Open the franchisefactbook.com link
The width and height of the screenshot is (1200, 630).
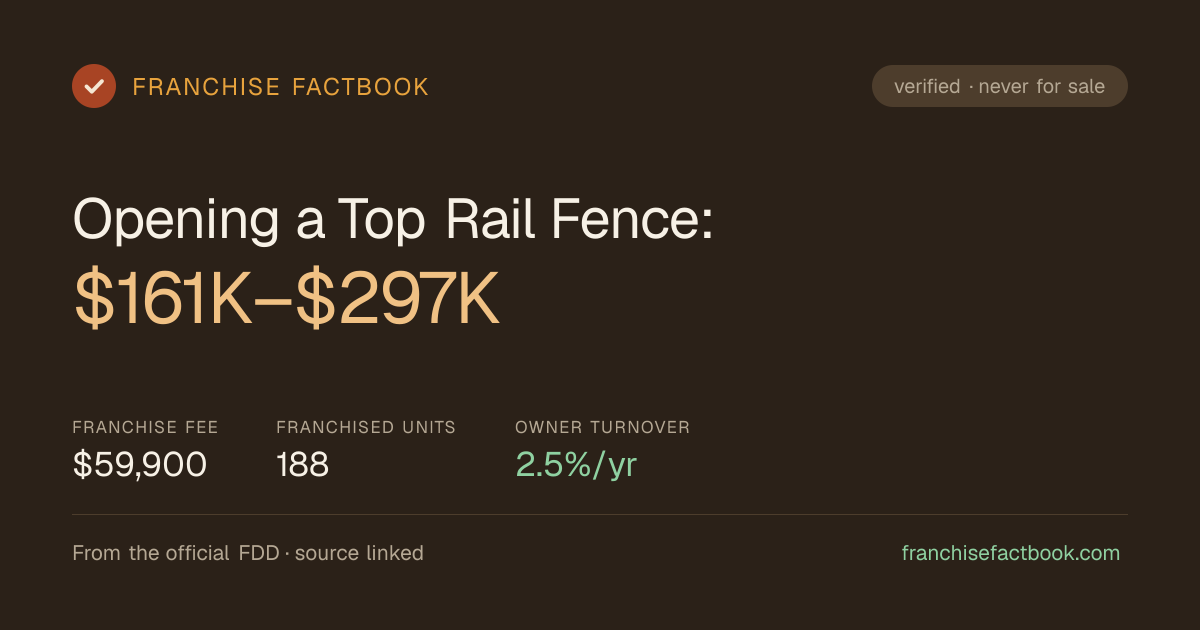[1011, 553]
